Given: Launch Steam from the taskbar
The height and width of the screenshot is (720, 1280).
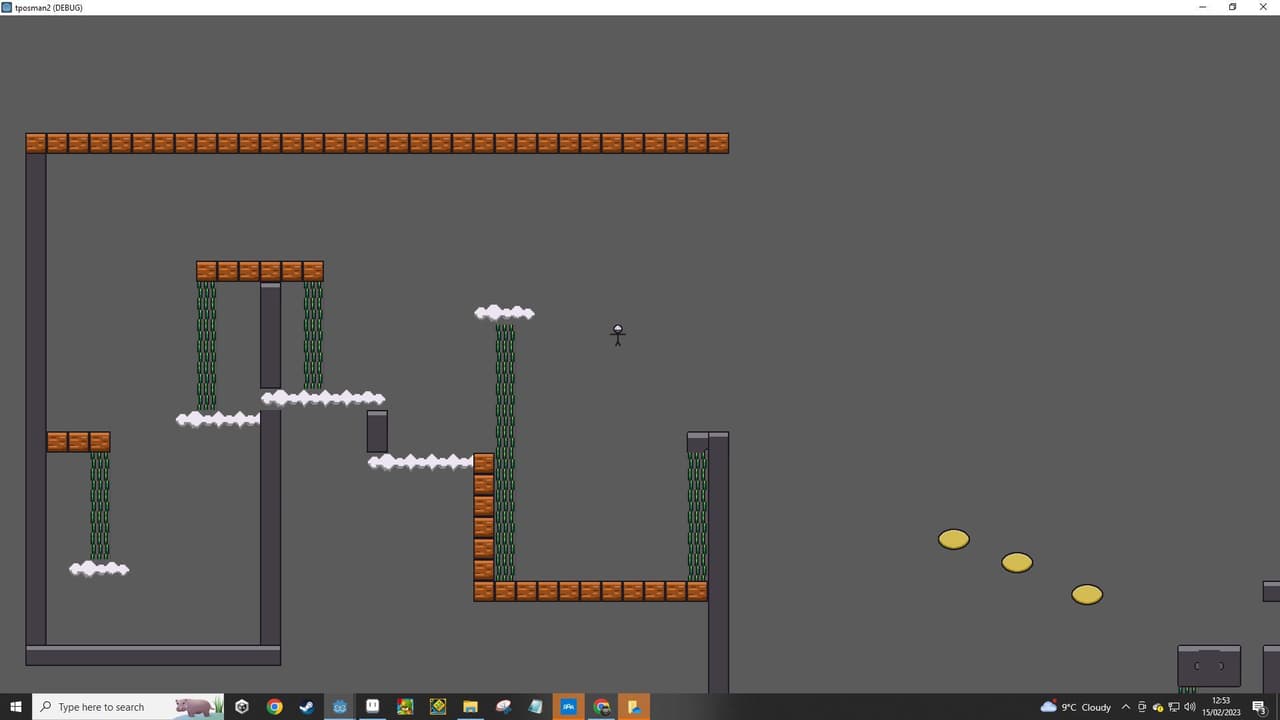Looking at the screenshot, I should click(x=307, y=707).
